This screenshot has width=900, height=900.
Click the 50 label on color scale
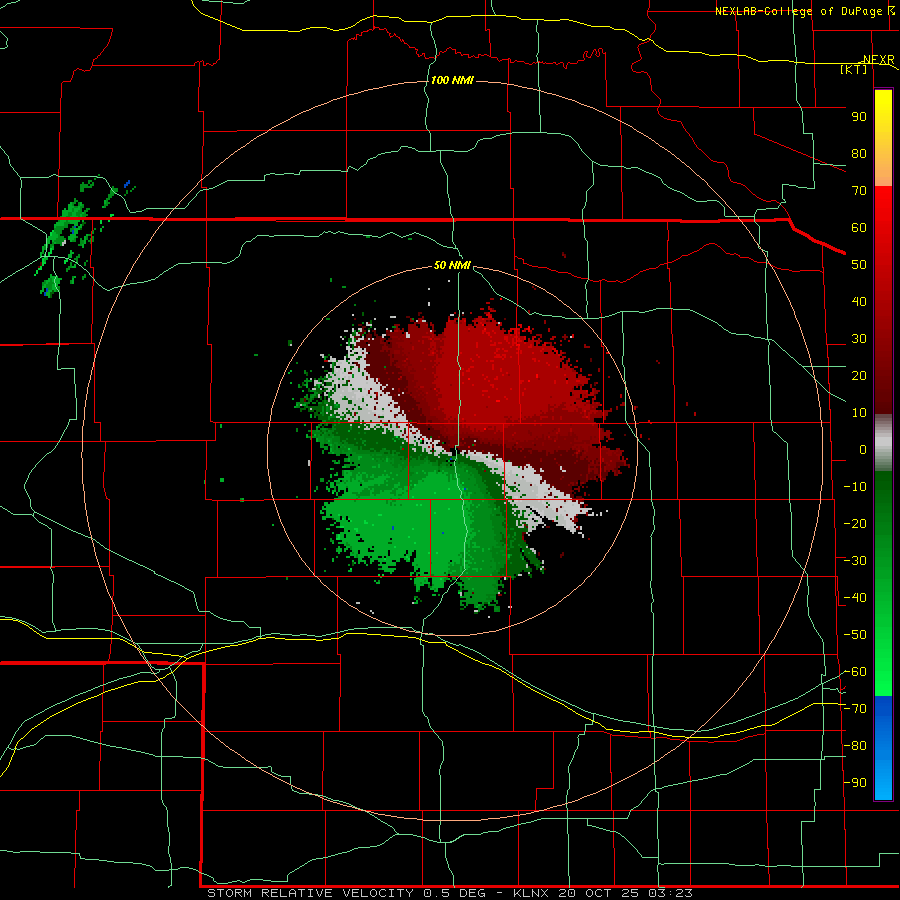(859, 265)
